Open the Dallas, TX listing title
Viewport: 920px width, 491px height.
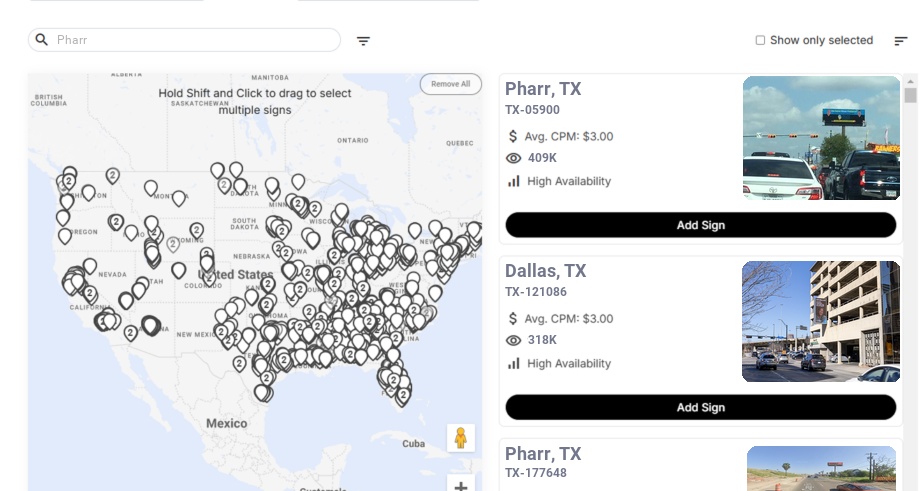[545, 271]
